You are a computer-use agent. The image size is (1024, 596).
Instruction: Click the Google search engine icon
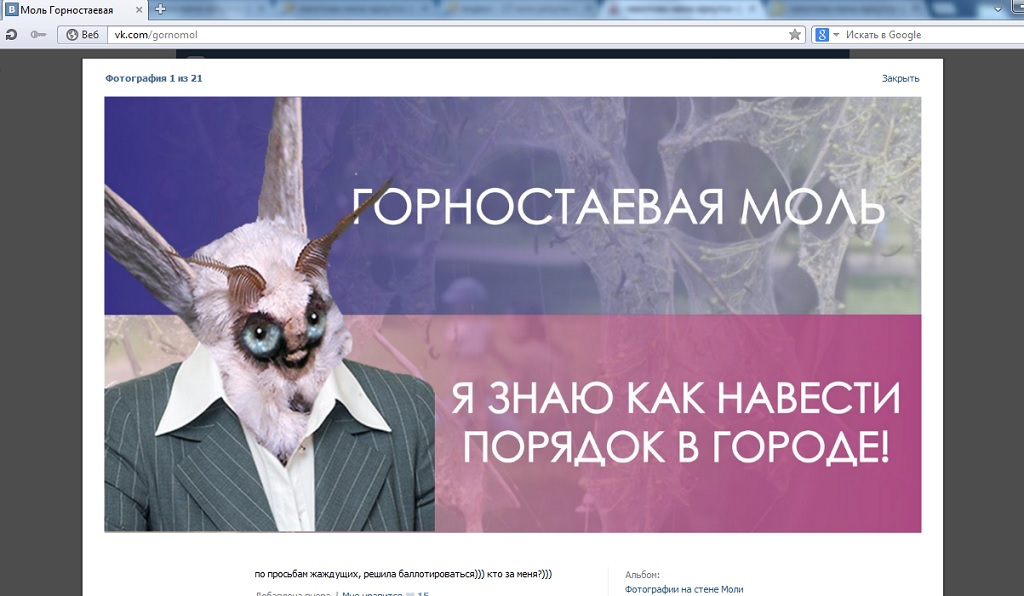821,35
